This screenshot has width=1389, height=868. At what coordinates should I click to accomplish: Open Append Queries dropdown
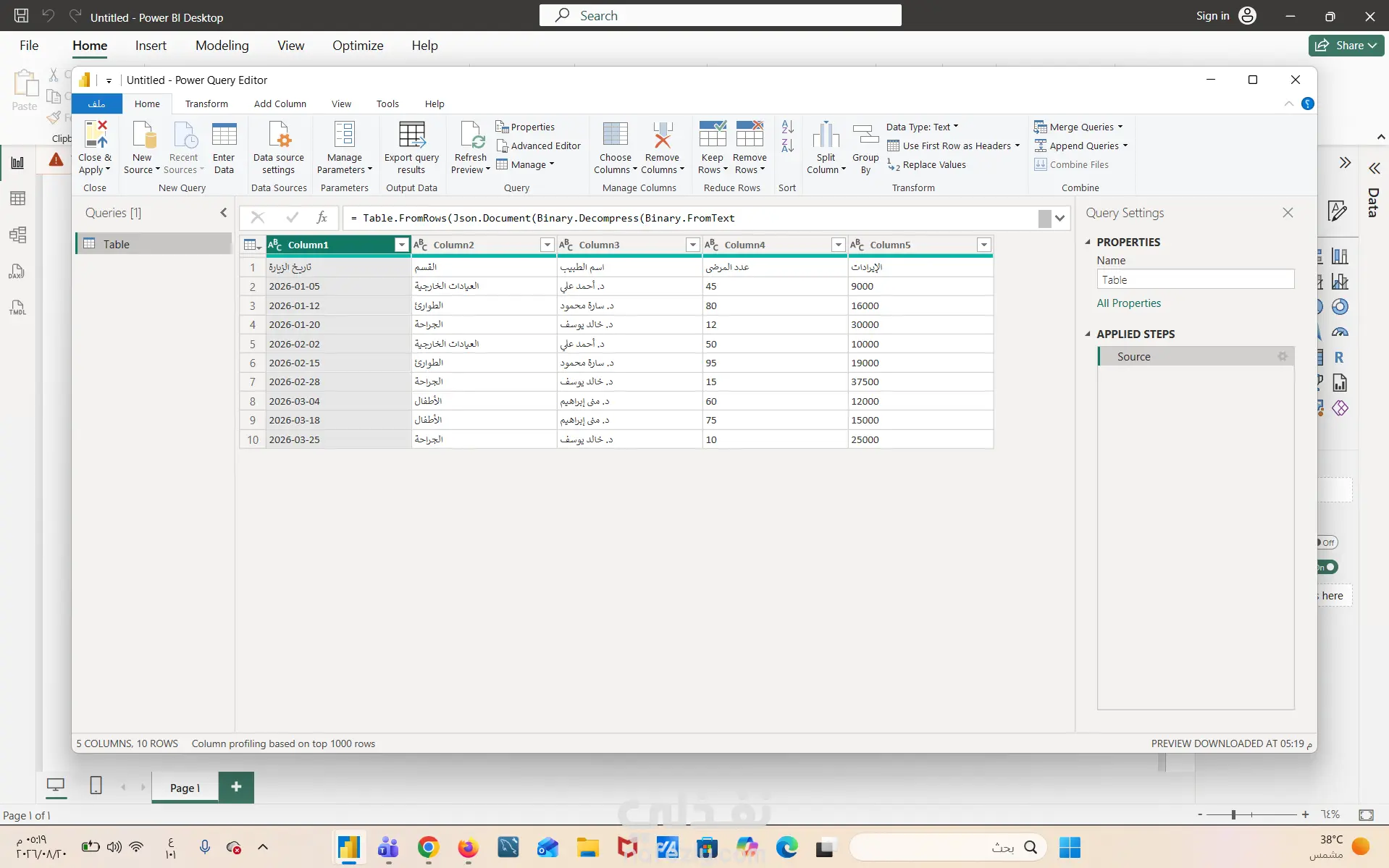(1081, 146)
